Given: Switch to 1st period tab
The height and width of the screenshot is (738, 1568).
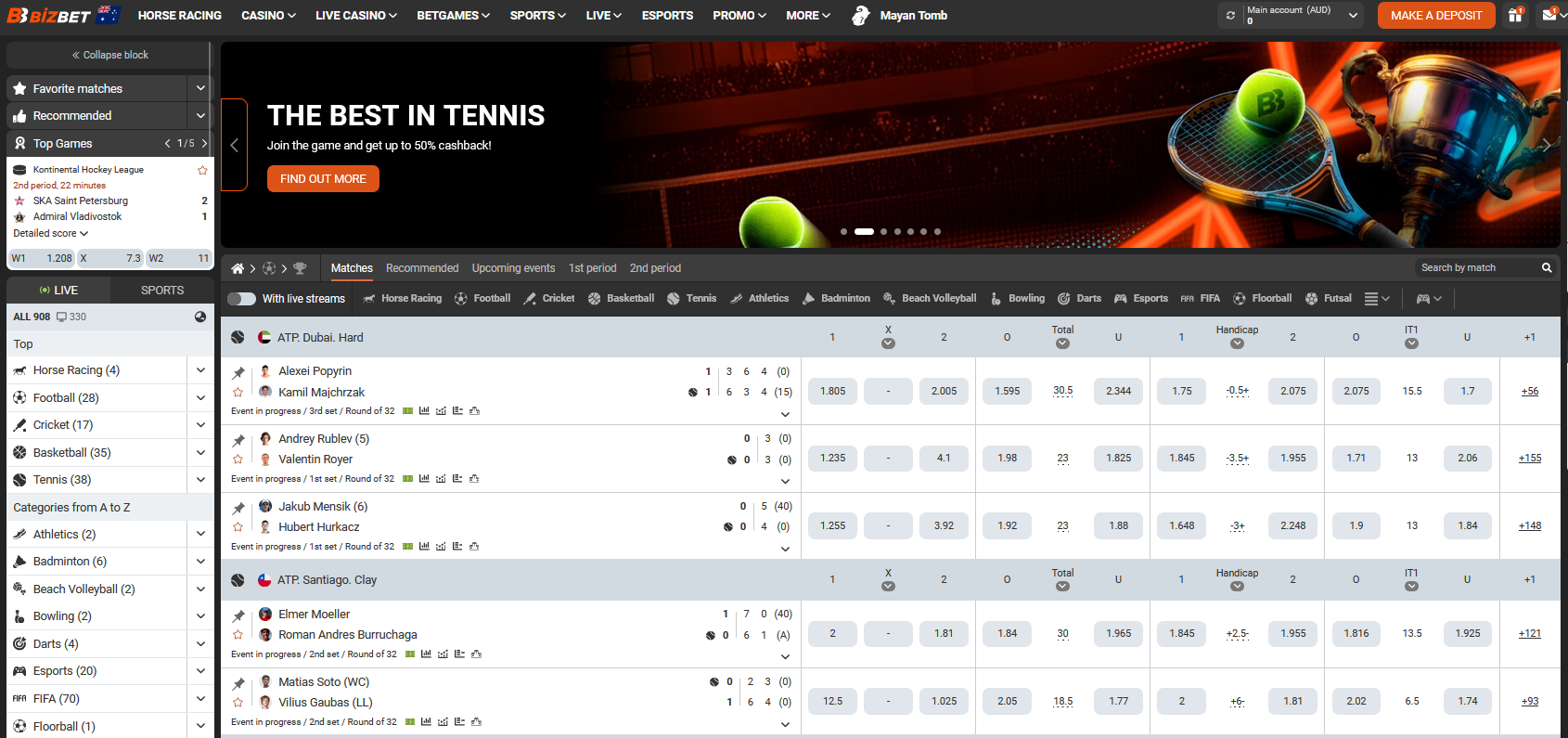Looking at the screenshot, I should click(592, 268).
